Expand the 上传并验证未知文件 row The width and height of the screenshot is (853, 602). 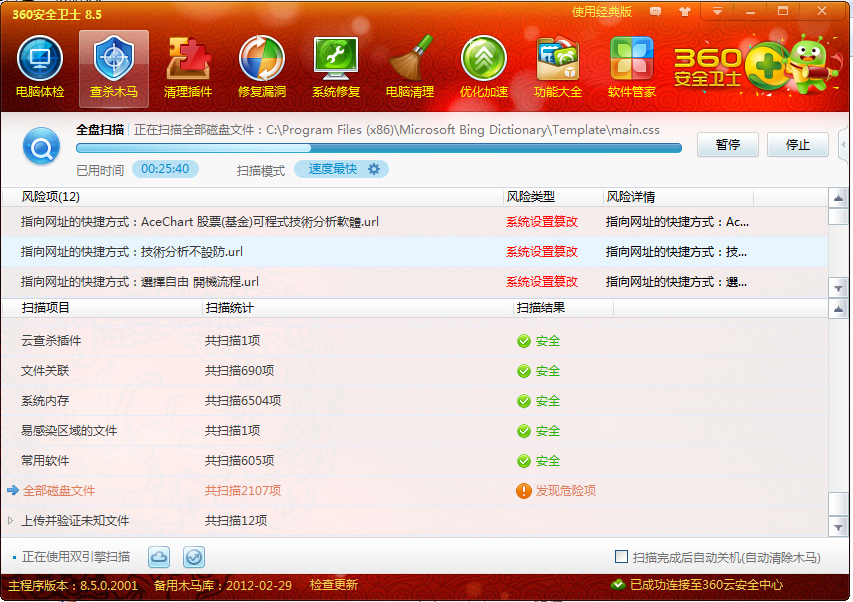pyautogui.click(x=10, y=520)
